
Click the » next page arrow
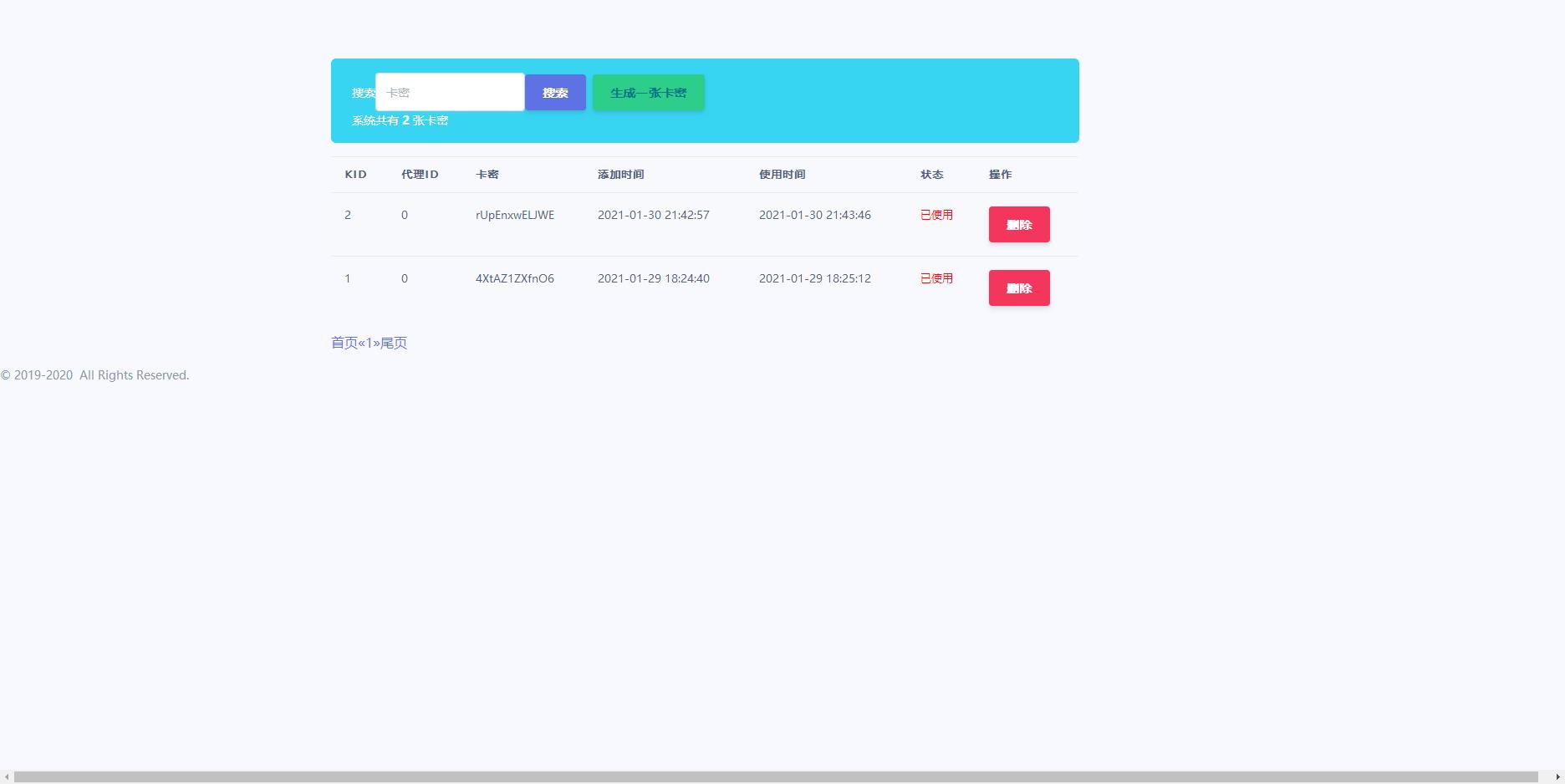coord(376,343)
